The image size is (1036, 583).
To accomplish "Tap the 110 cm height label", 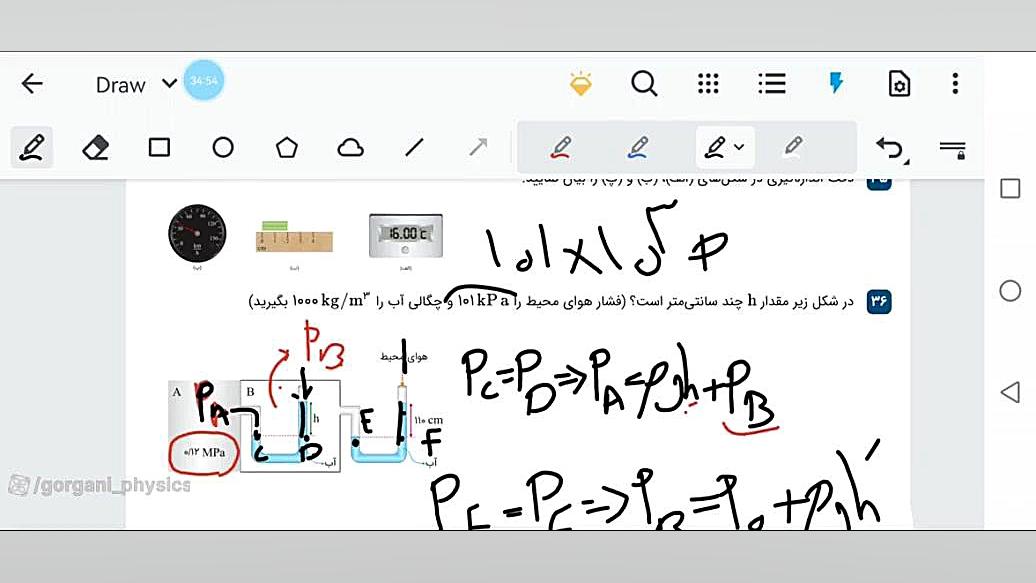I will (428, 420).
